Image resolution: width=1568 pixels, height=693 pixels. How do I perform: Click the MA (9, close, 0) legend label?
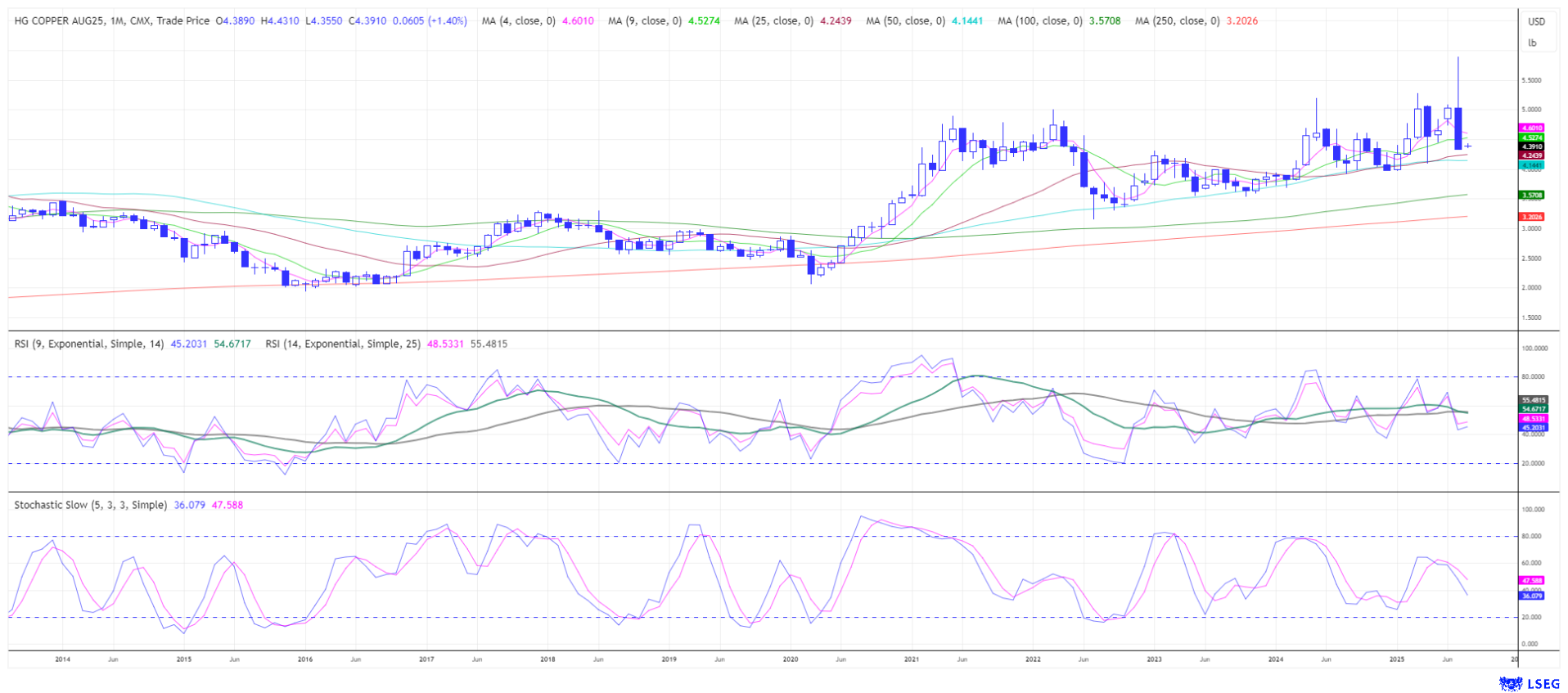644,21
